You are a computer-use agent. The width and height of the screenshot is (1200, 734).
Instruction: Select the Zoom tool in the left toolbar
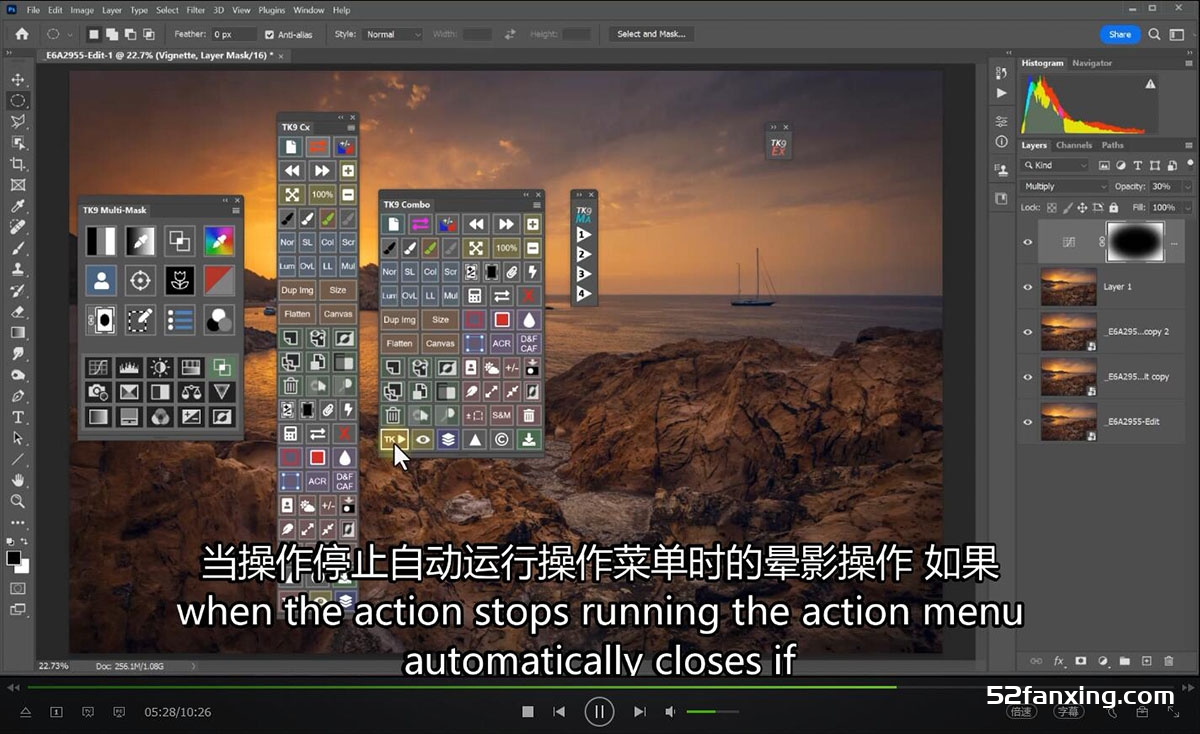[x=18, y=501]
